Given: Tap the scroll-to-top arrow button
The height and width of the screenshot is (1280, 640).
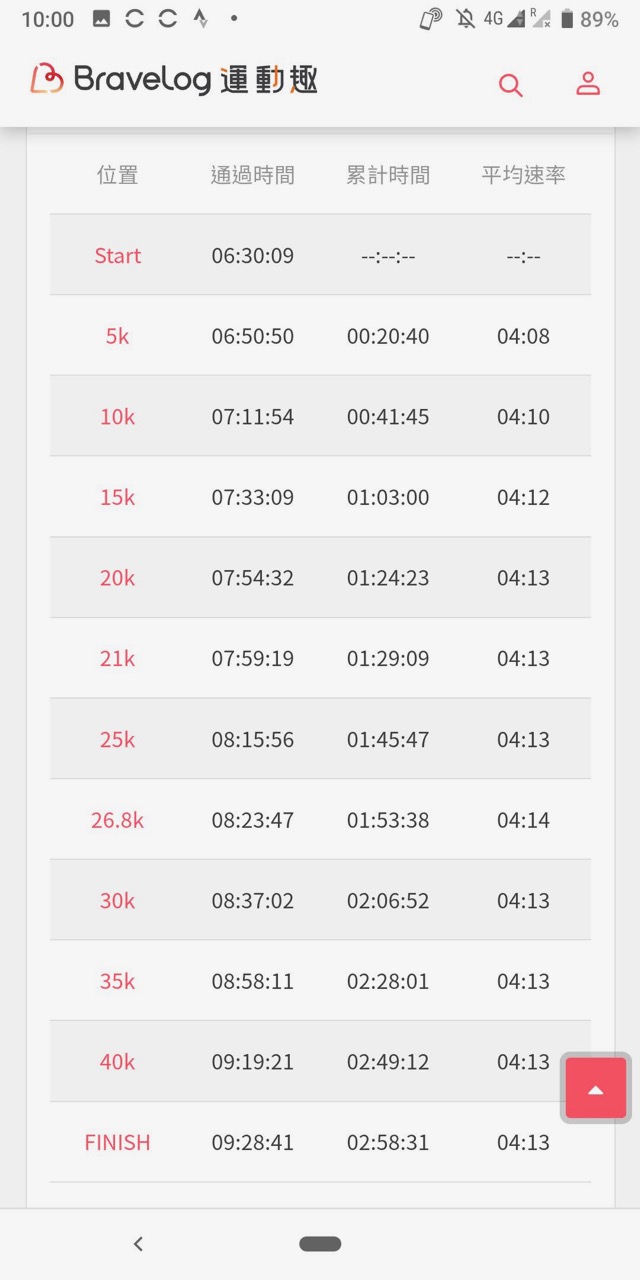Looking at the screenshot, I should click(596, 1088).
